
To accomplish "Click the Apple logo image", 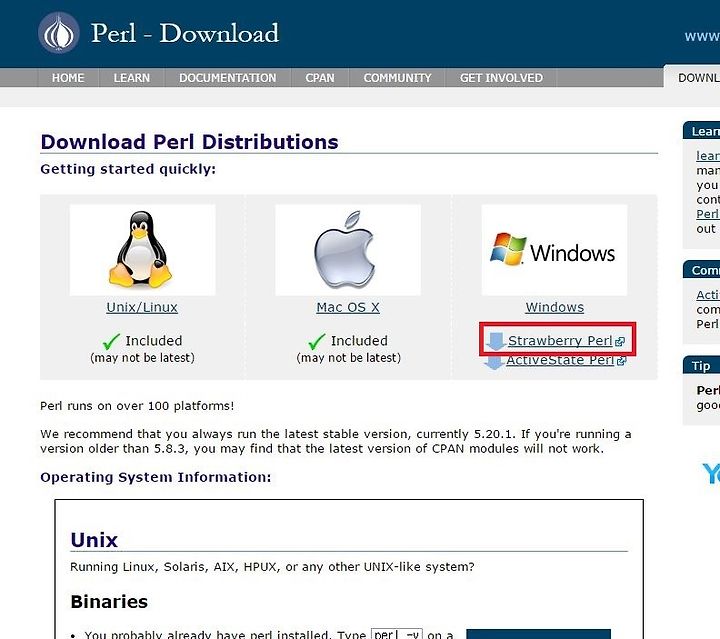I will (x=348, y=250).
